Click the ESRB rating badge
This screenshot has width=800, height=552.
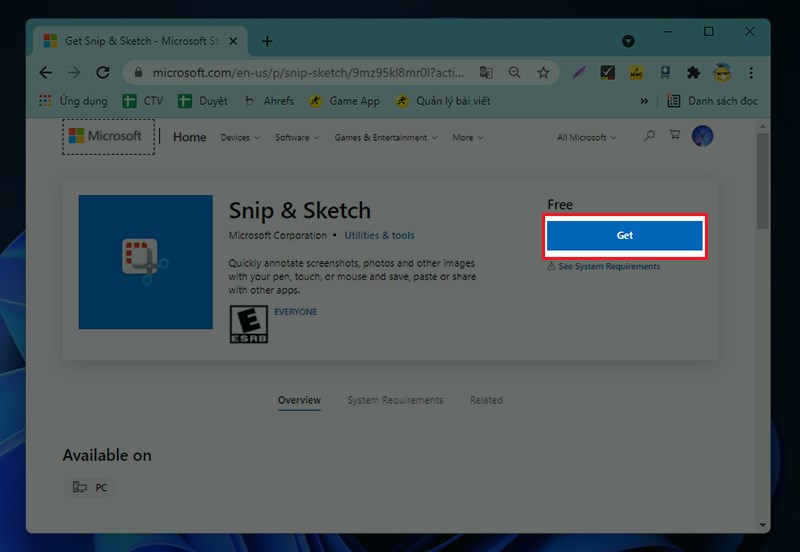coord(248,324)
